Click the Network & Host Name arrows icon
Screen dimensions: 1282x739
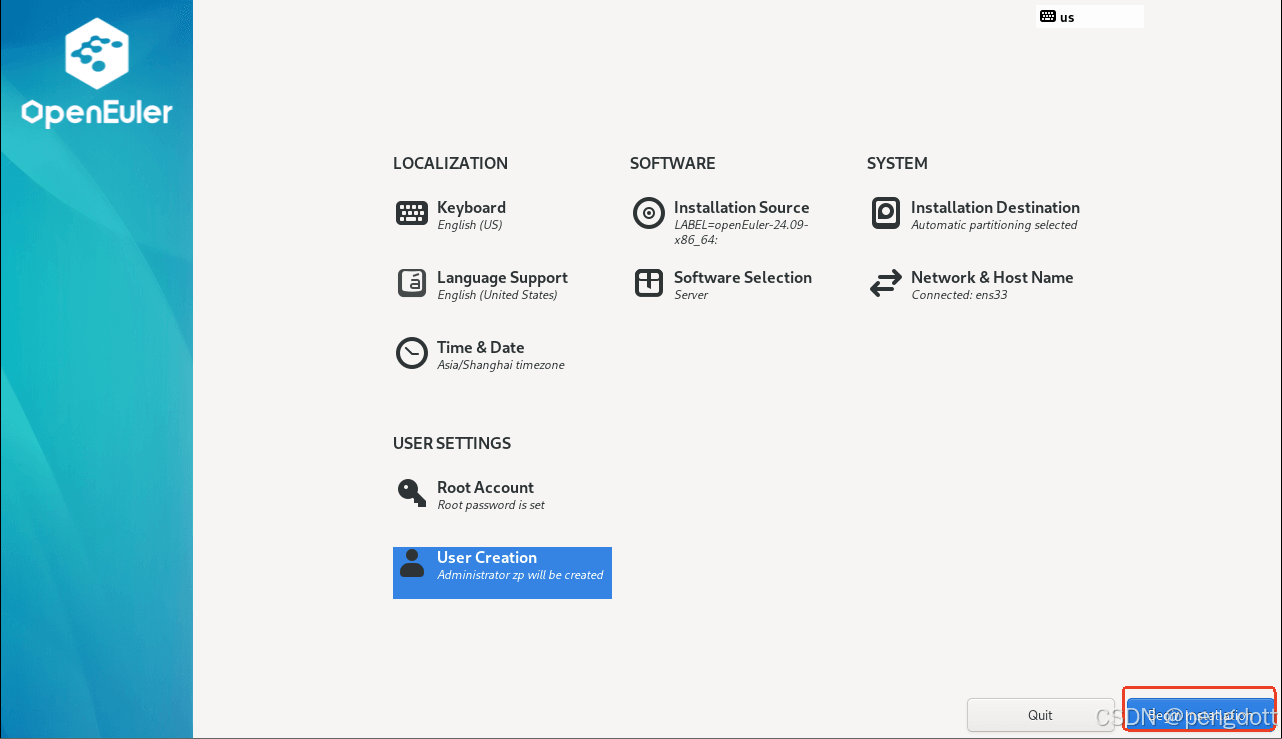click(886, 284)
